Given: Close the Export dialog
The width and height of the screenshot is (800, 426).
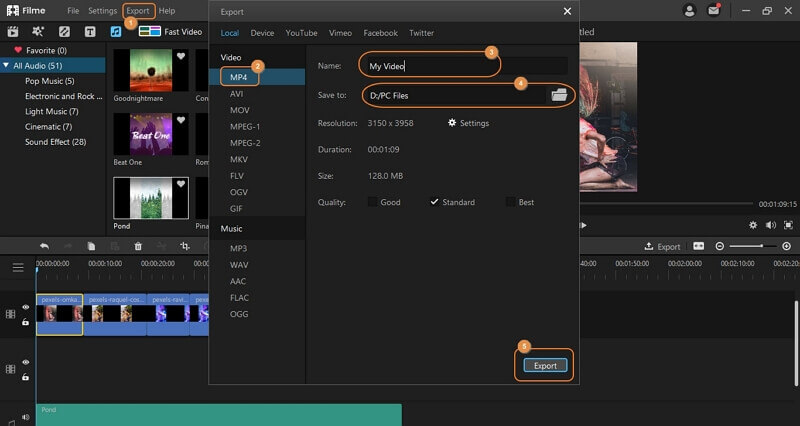Looking at the screenshot, I should click(x=567, y=11).
